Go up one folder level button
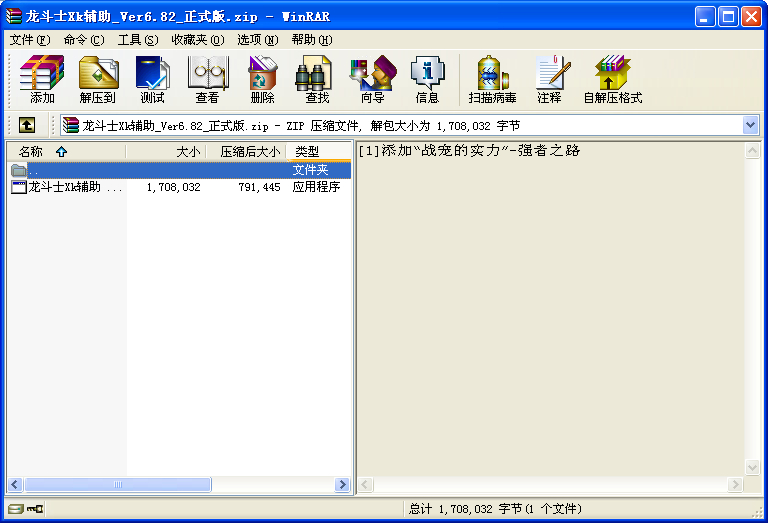The width and height of the screenshot is (768, 523). click(27, 125)
